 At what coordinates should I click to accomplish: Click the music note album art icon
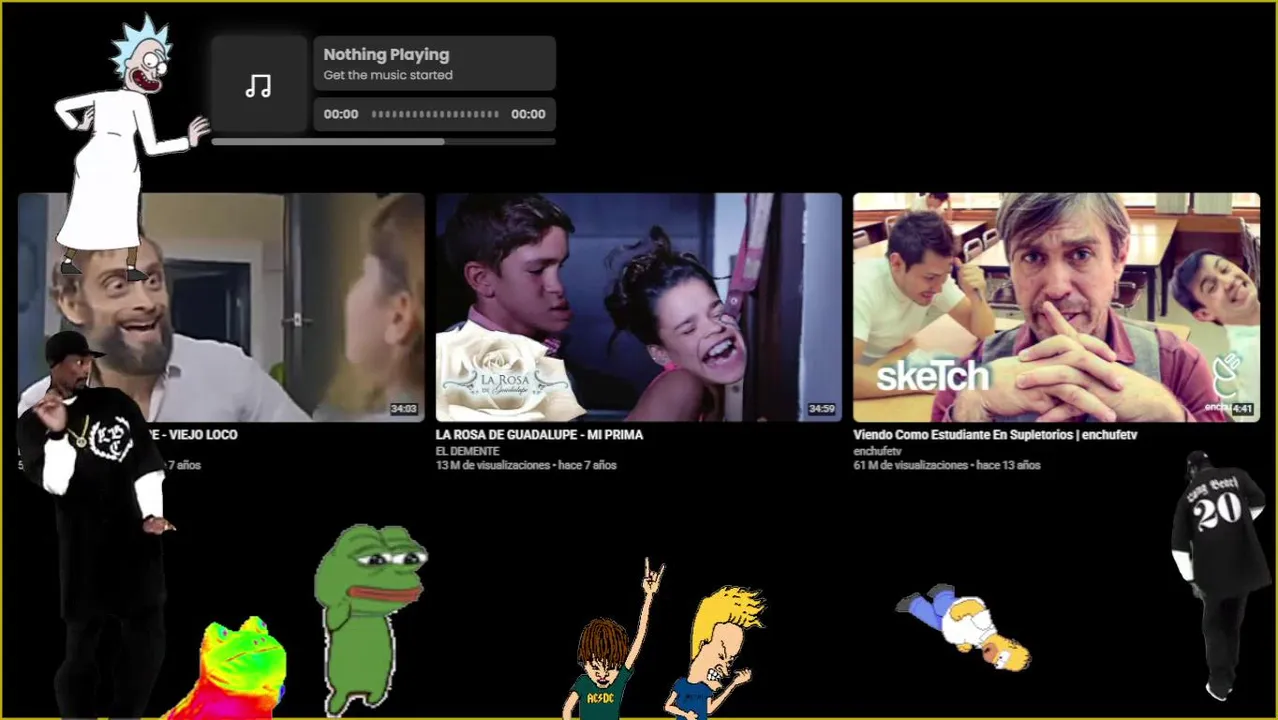coord(259,86)
